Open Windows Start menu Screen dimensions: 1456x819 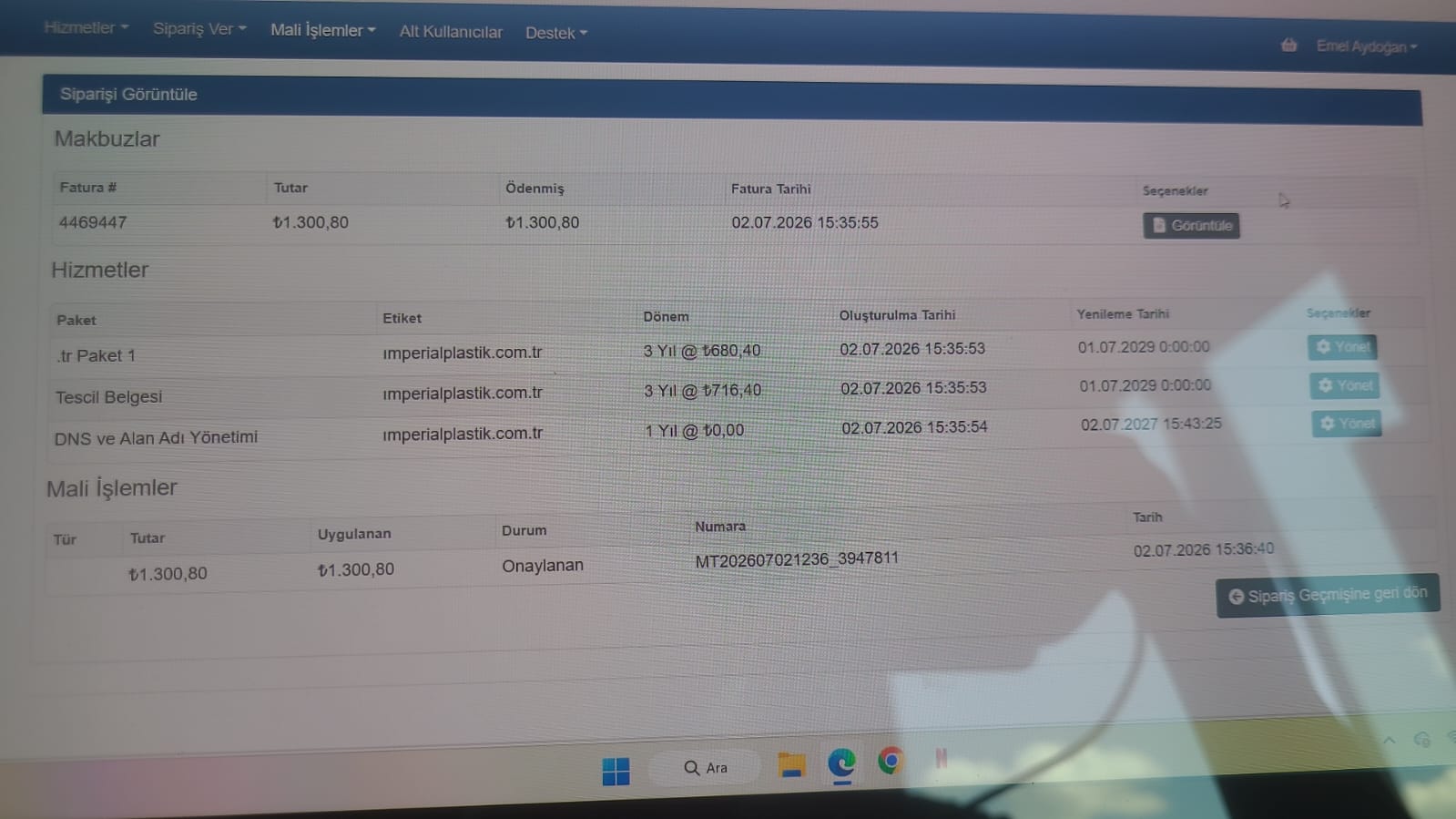tap(616, 771)
